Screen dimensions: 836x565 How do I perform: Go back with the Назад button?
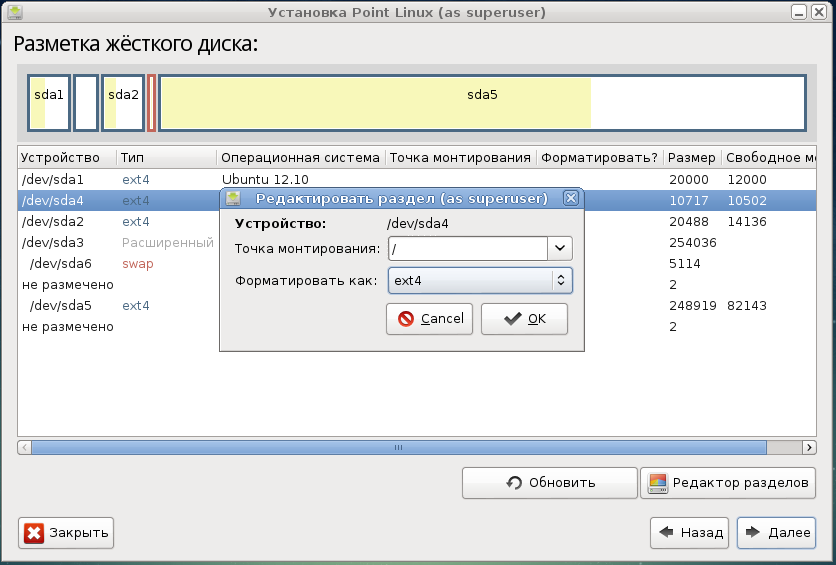[x=689, y=532]
